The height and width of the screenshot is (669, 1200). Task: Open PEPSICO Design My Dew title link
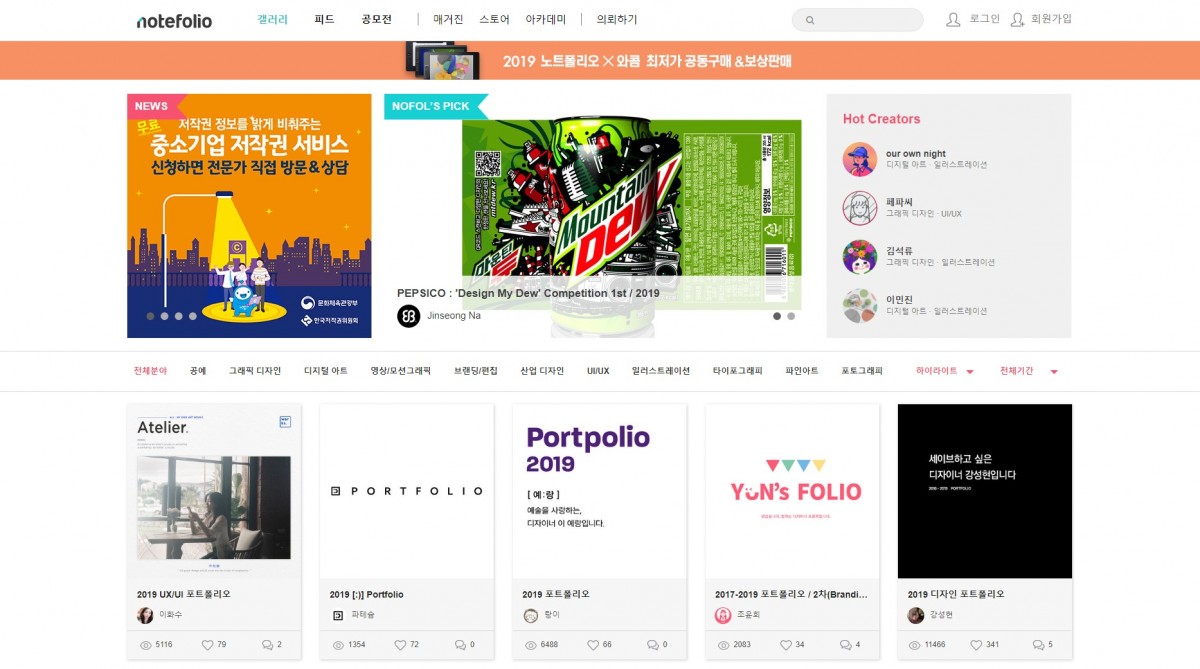528,293
